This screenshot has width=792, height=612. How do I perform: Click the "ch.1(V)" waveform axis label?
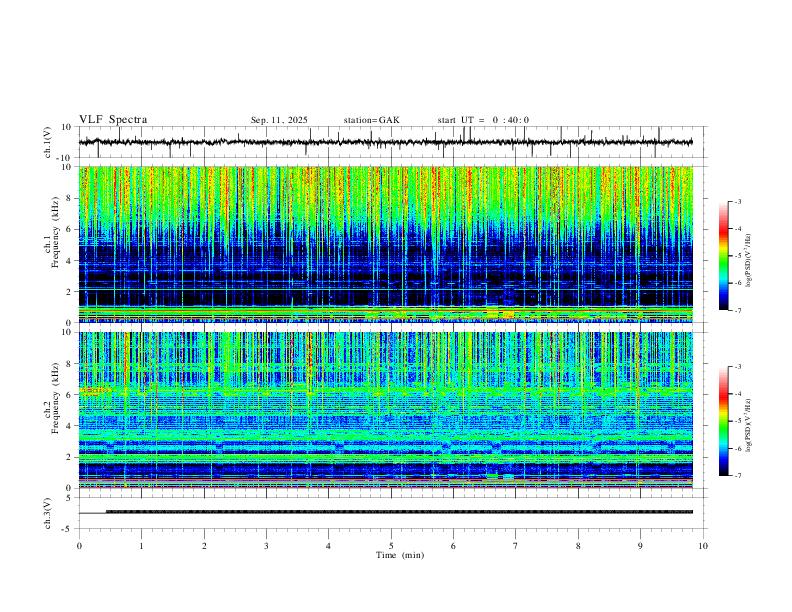coord(48,142)
